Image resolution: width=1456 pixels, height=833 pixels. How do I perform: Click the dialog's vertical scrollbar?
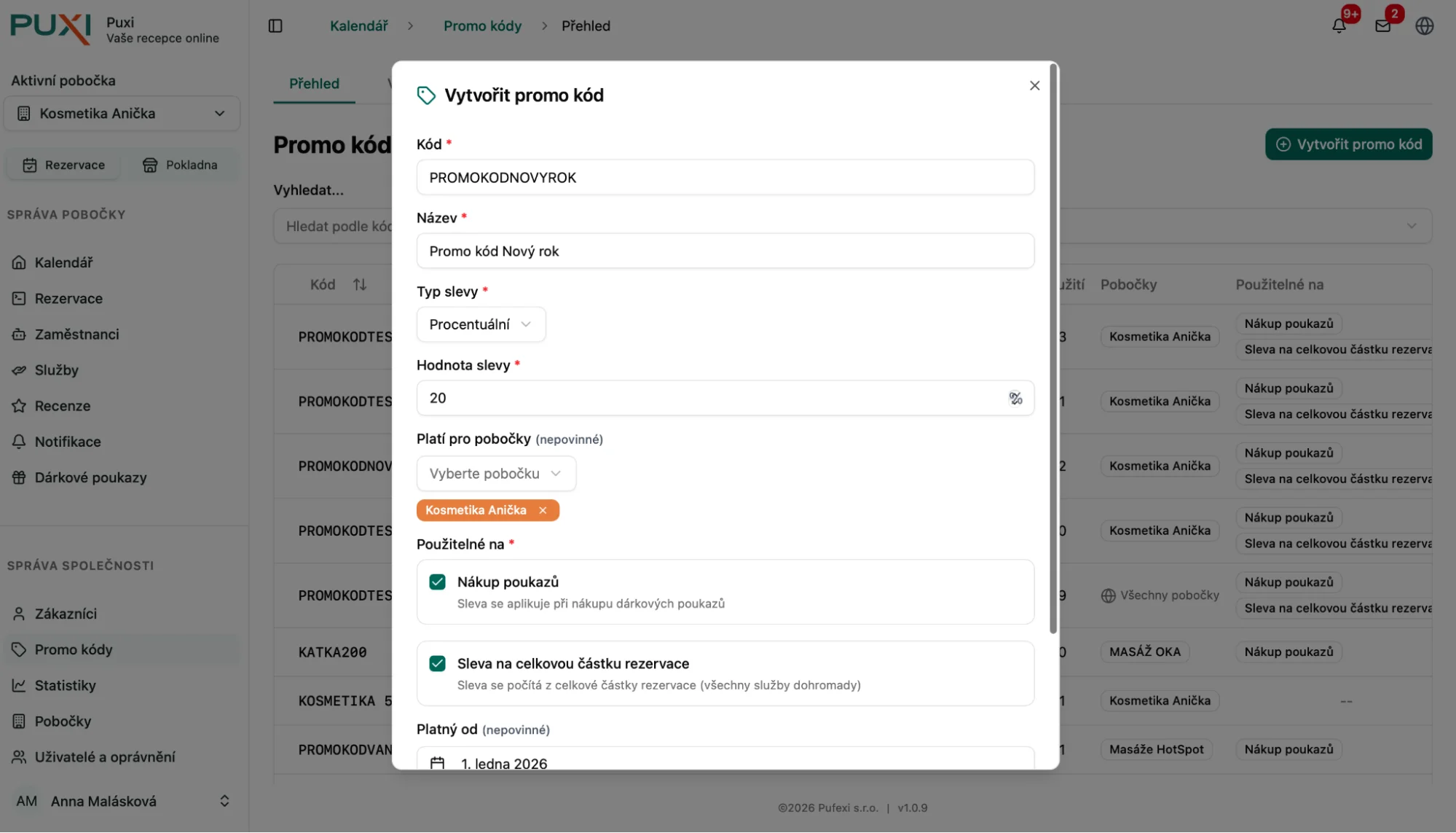1052,350
